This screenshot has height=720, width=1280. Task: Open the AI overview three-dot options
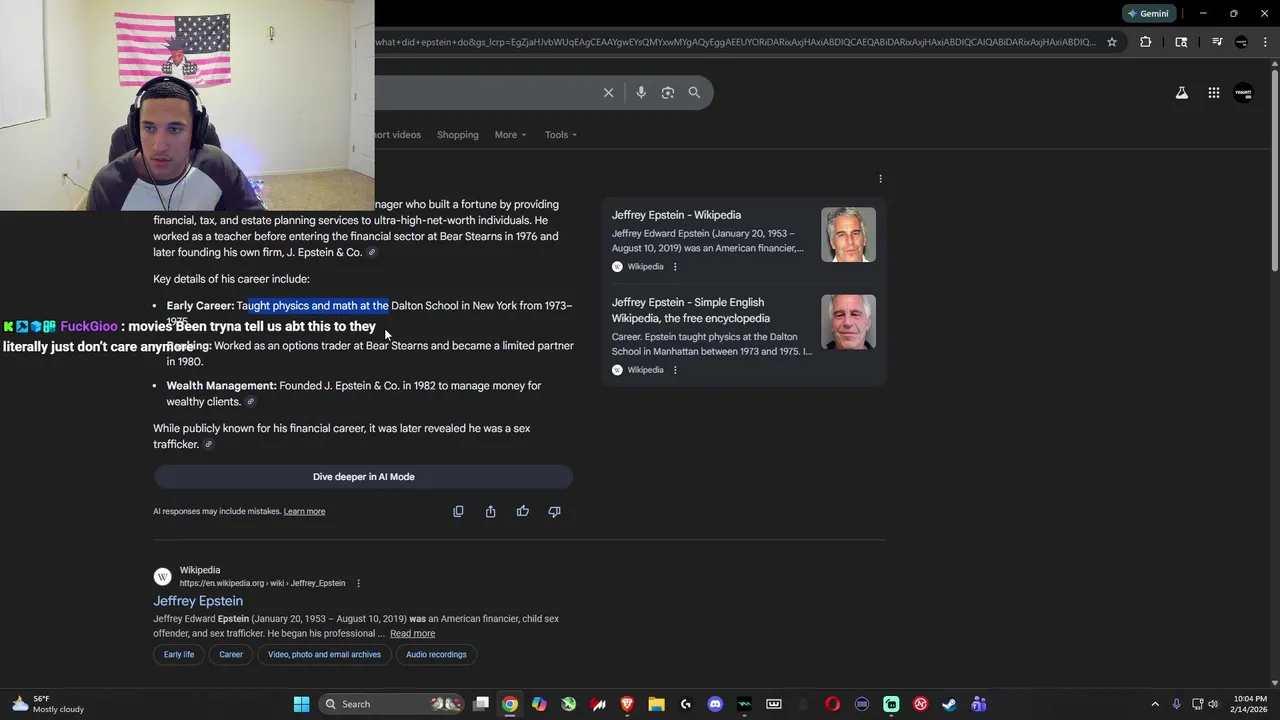pyautogui.click(x=880, y=179)
